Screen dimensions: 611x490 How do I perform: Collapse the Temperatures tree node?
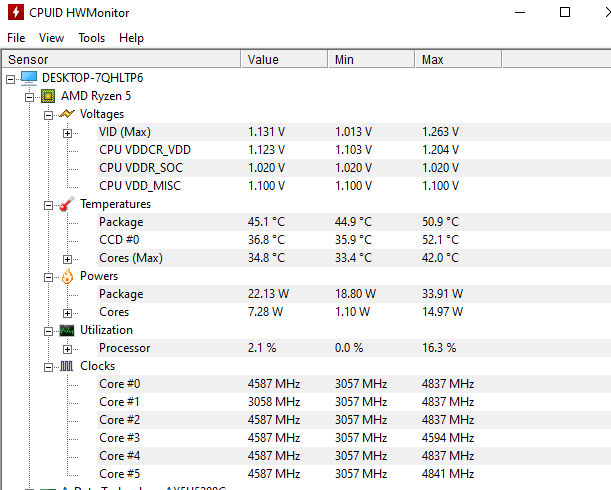[48, 204]
